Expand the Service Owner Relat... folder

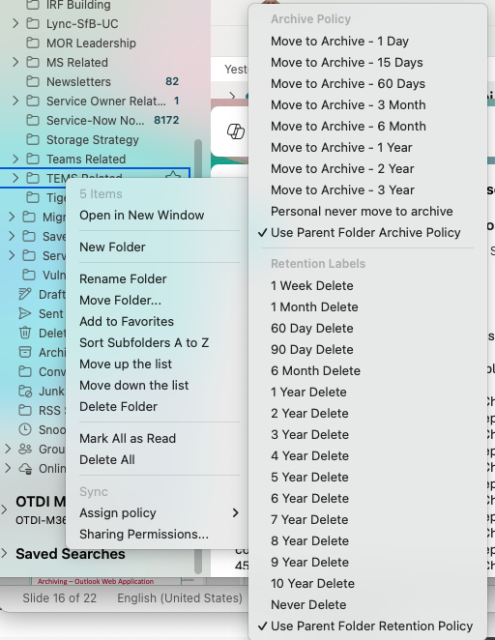point(16,101)
